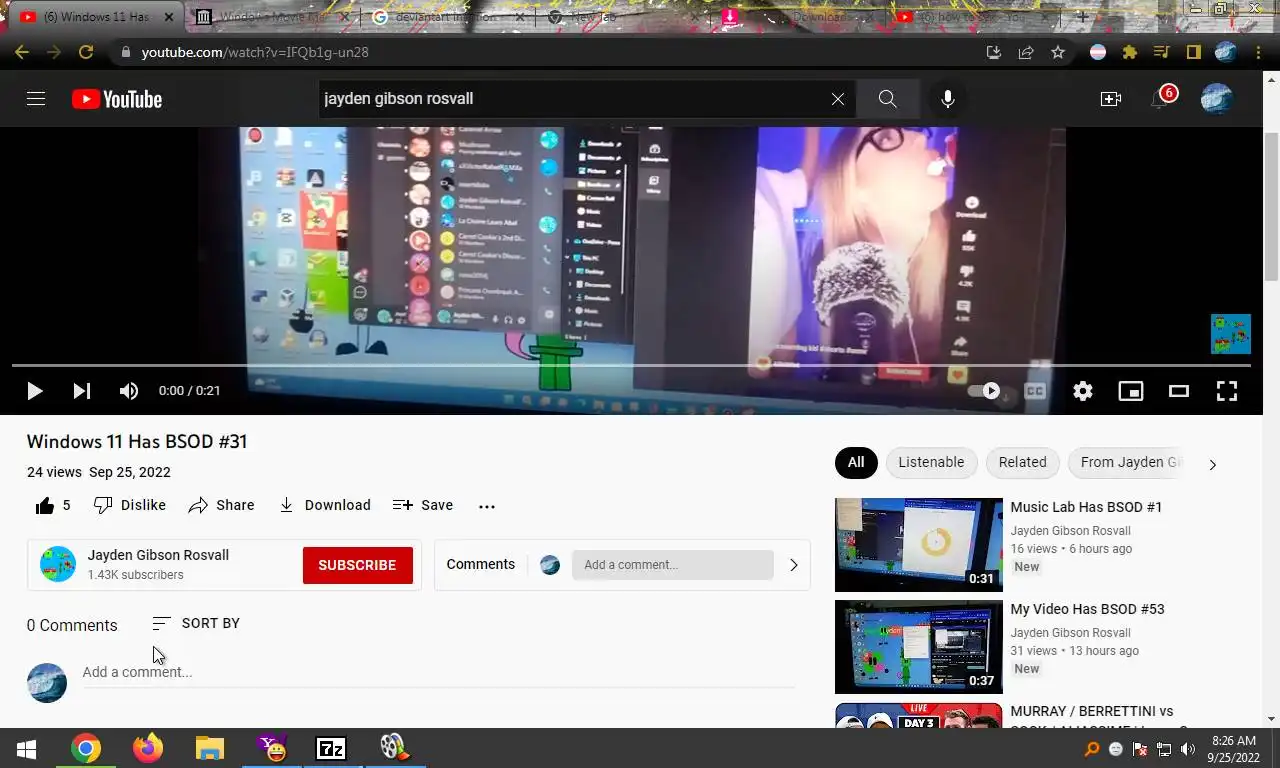This screenshot has width=1280, height=768.
Task: Select the Listenable filter chip
Action: pyautogui.click(x=931, y=462)
